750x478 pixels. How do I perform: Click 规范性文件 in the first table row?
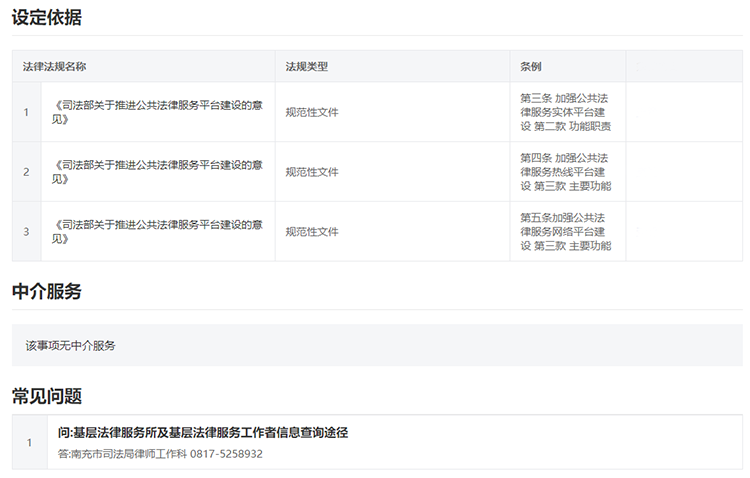tap(312, 112)
